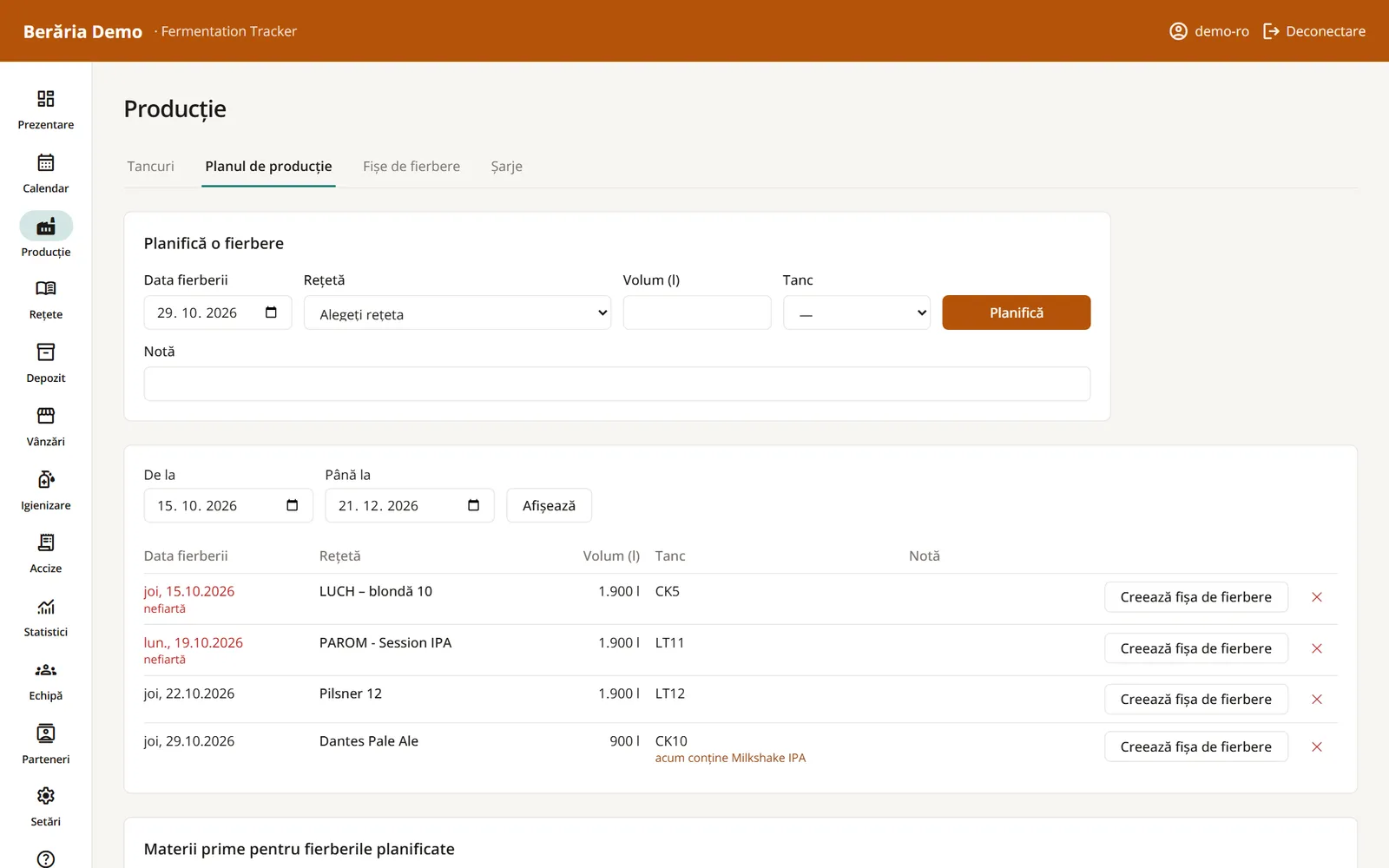Create brew sheet for LUCH – blondă 10
Screen dimensions: 1389x868
[x=1196, y=597]
